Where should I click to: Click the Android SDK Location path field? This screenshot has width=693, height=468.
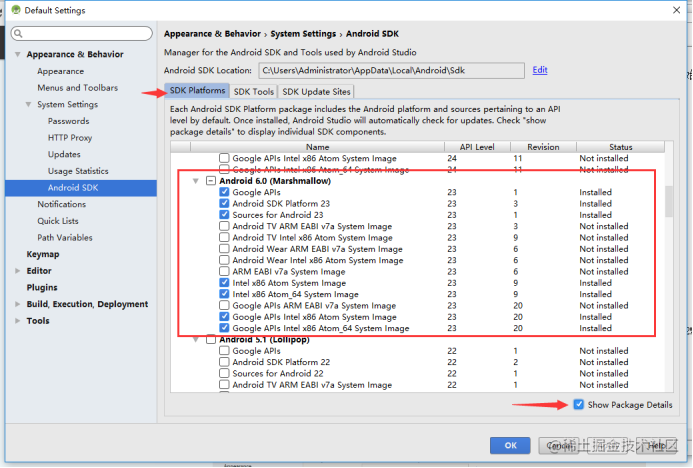tap(391, 70)
